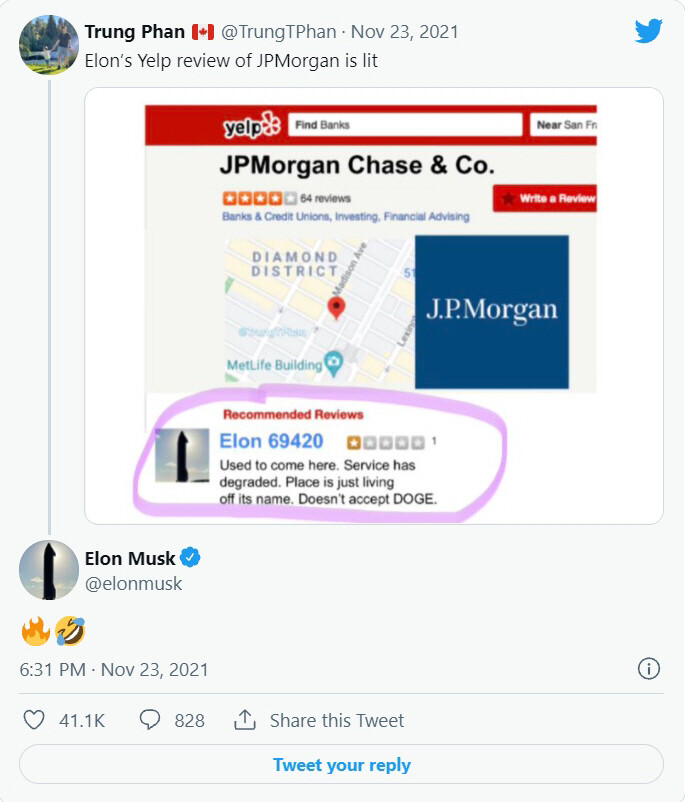The image size is (685, 802).
Task: Click the Yelp logo in screenshot
Action: [x=252, y=125]
